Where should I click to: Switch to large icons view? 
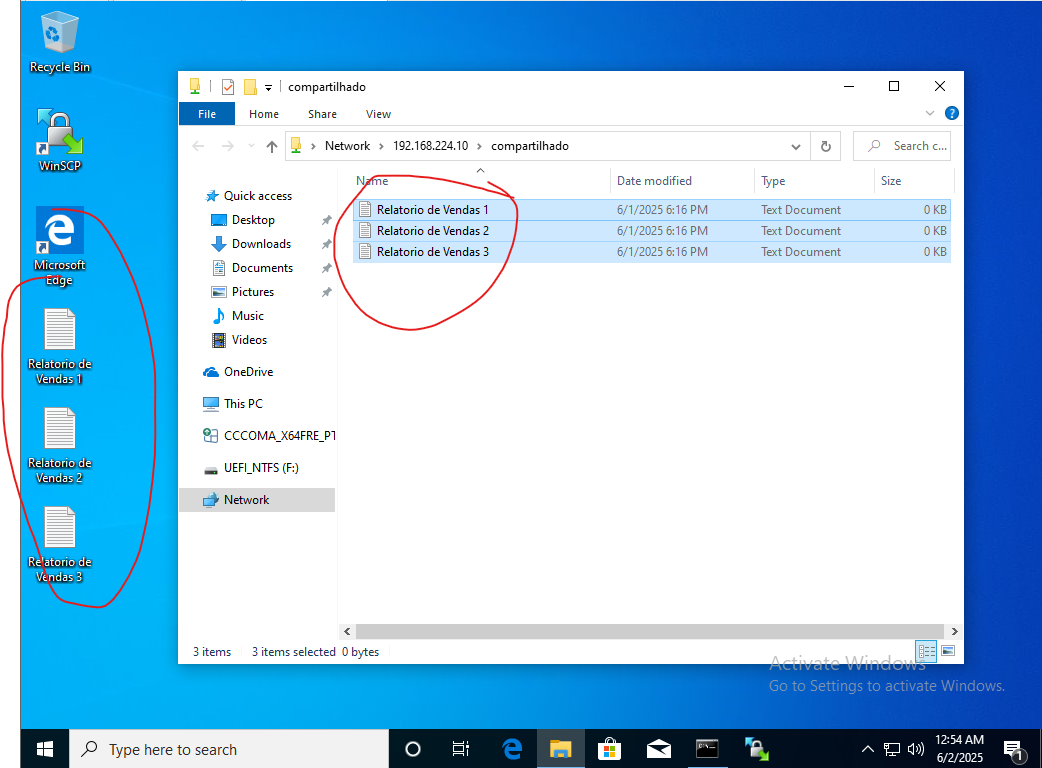(948, 651)
